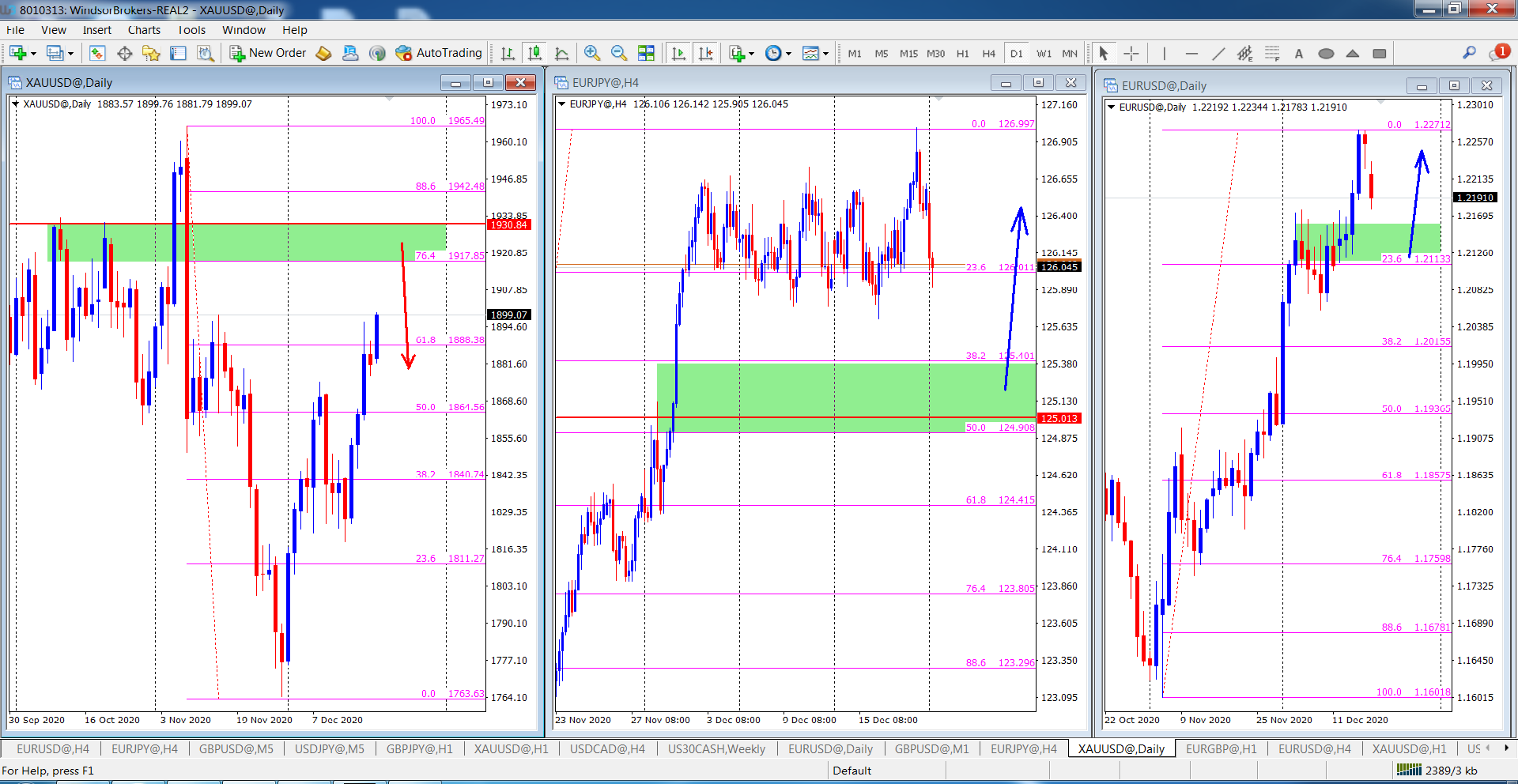The width and height of the screenshot is (1518, 784).
Task: Expand the new chart dropdown arrow
Action: point(33,54)
